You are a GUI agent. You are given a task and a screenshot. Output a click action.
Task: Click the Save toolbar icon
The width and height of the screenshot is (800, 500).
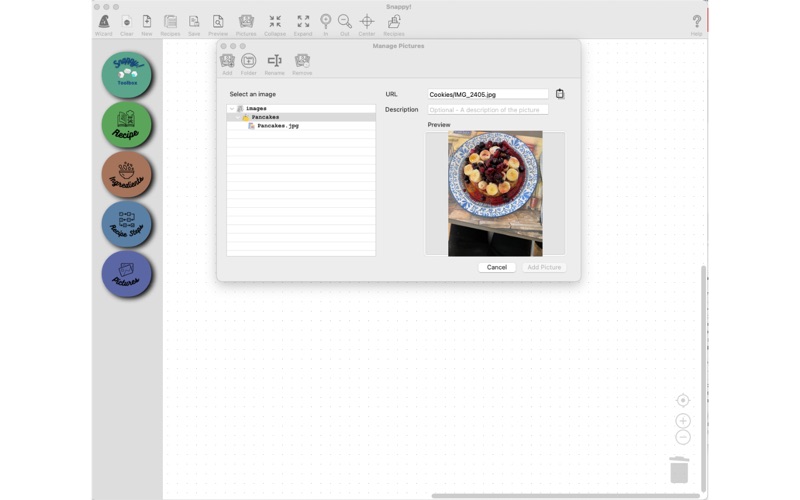tap(194, 22)
